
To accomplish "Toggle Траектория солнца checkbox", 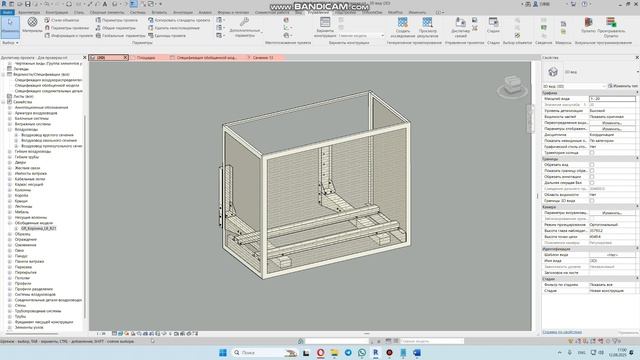I will (x=592, y=153).
